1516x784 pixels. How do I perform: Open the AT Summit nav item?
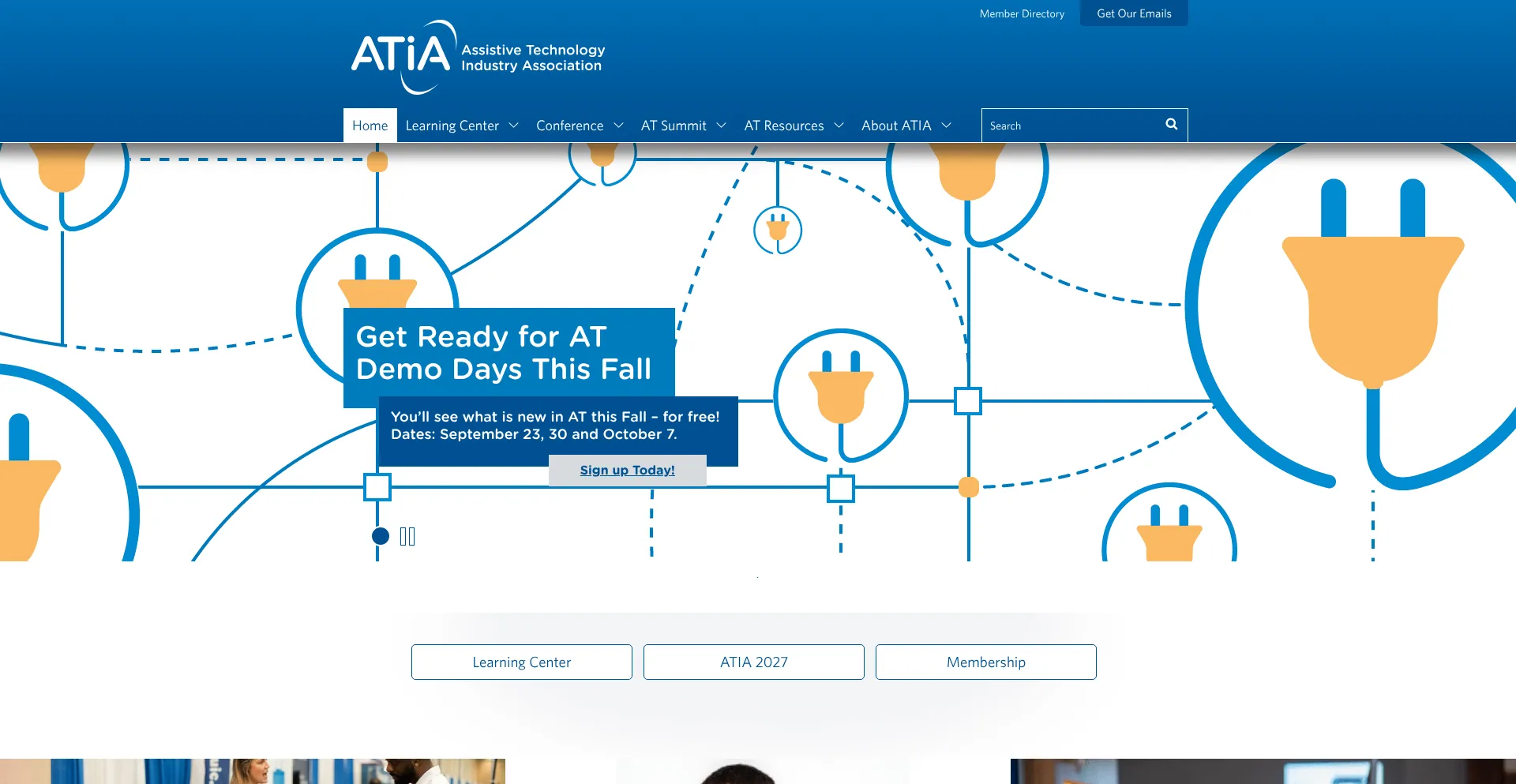(x=674, y=126)
